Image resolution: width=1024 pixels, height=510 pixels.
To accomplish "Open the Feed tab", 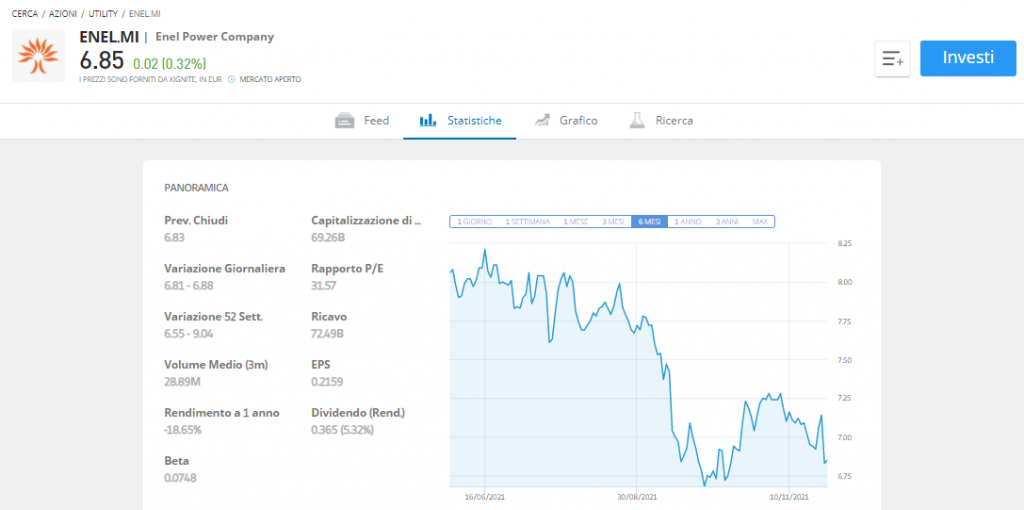I will pos(362,121).
